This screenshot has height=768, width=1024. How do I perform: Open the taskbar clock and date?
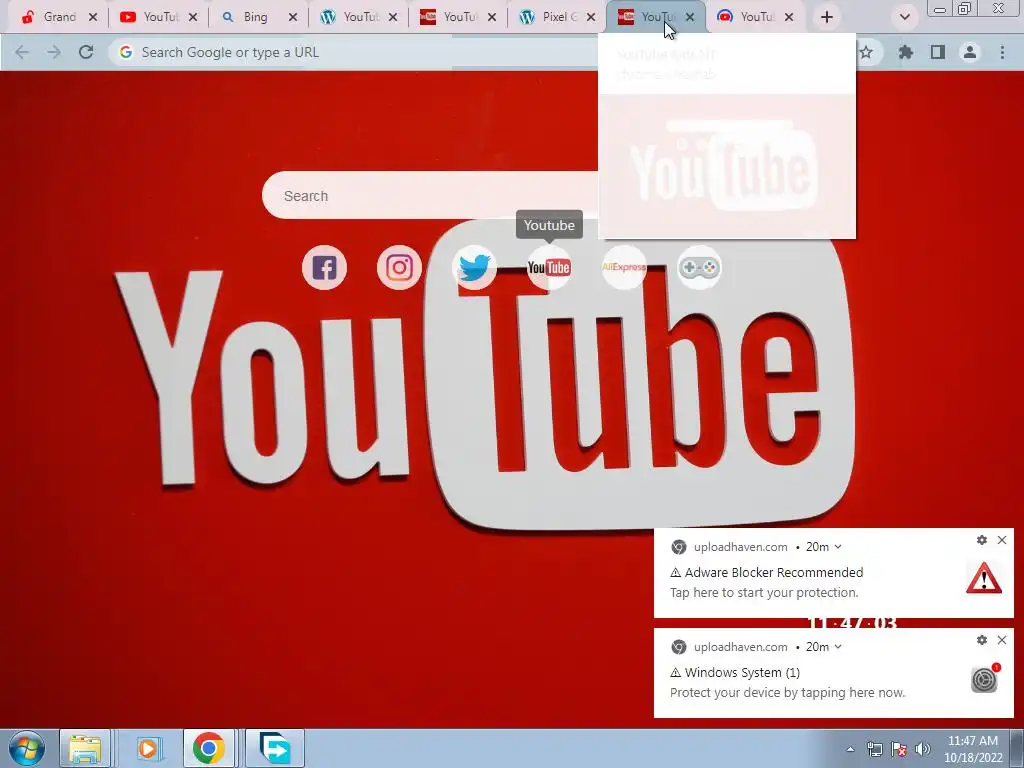coord(973,749)
